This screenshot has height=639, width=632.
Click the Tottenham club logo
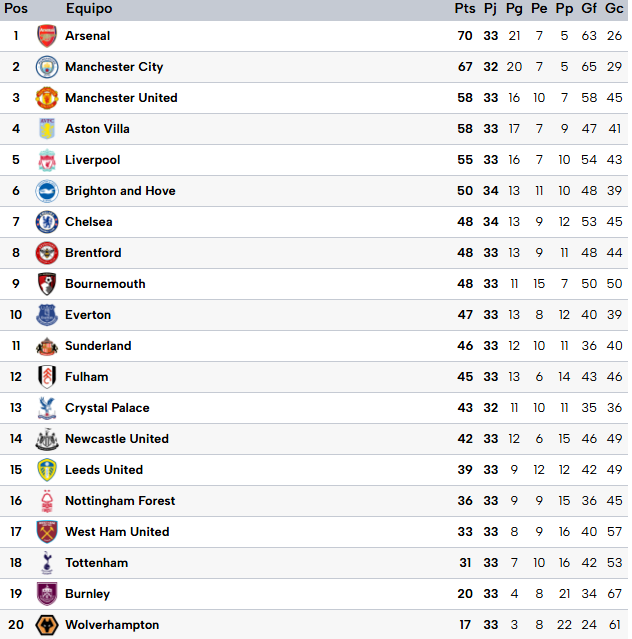click(47, 563)
